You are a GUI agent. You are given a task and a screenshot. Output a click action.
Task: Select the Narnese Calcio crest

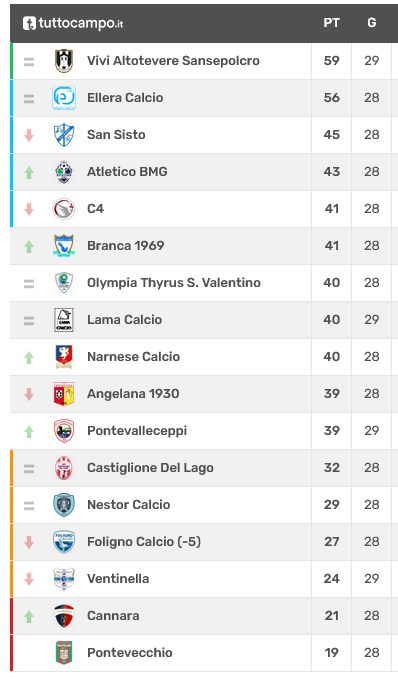point(64,357)
